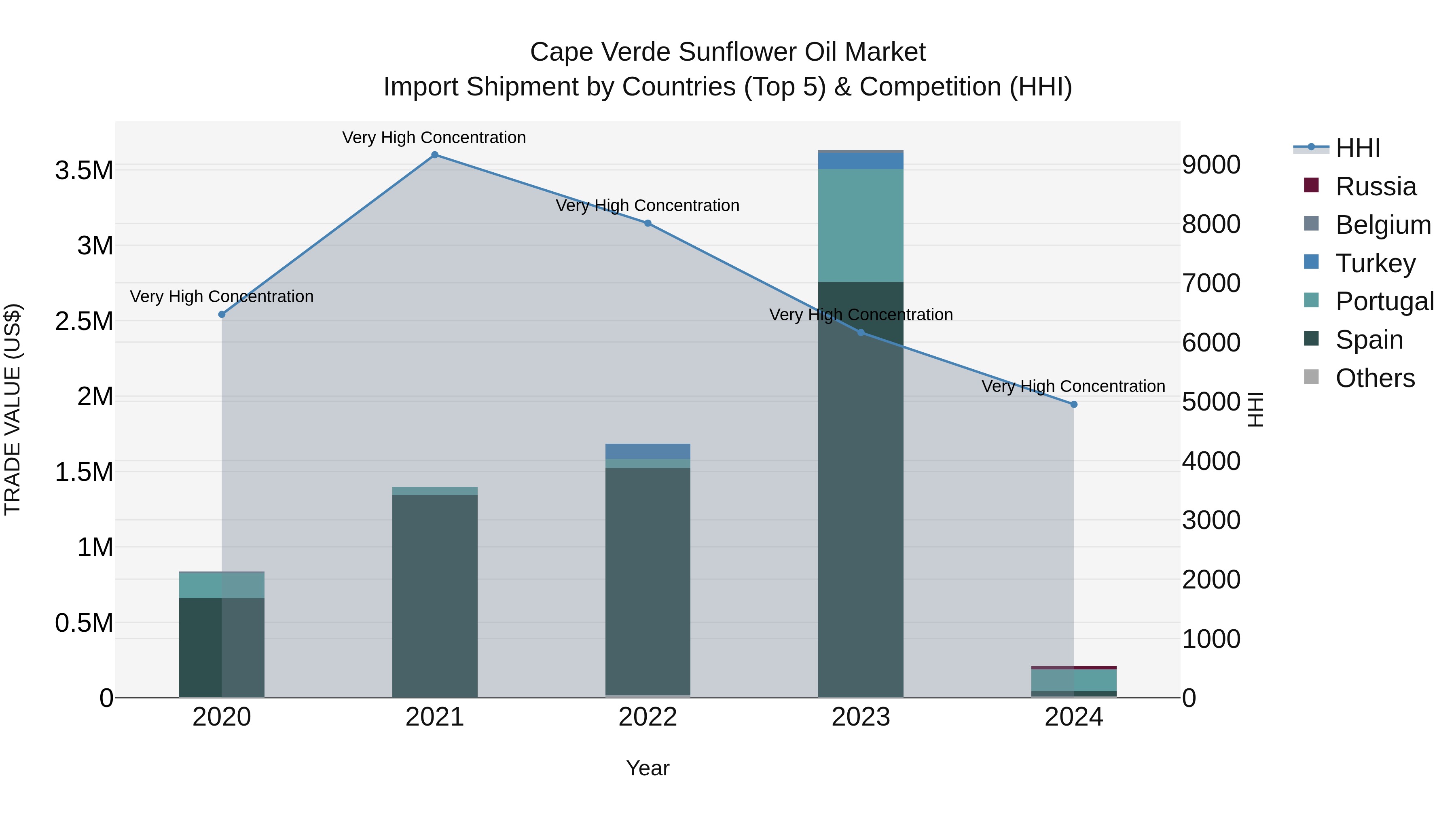Select the Turkey segment of the 2022 bar
1456x819 pixels.
pyautogui.click(x=648, y=452)
